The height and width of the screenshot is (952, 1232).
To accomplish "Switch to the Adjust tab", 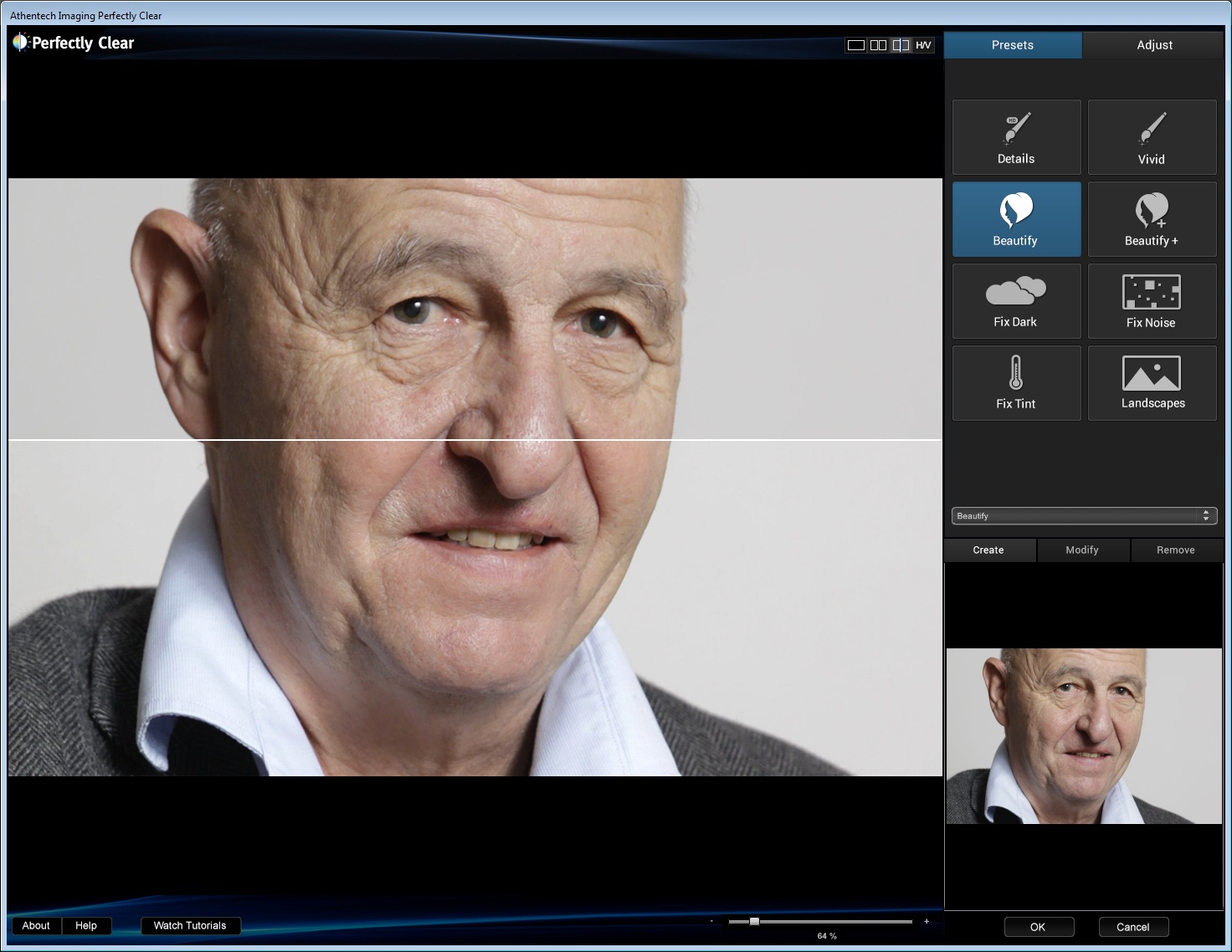I will (x=1154, y=45).
